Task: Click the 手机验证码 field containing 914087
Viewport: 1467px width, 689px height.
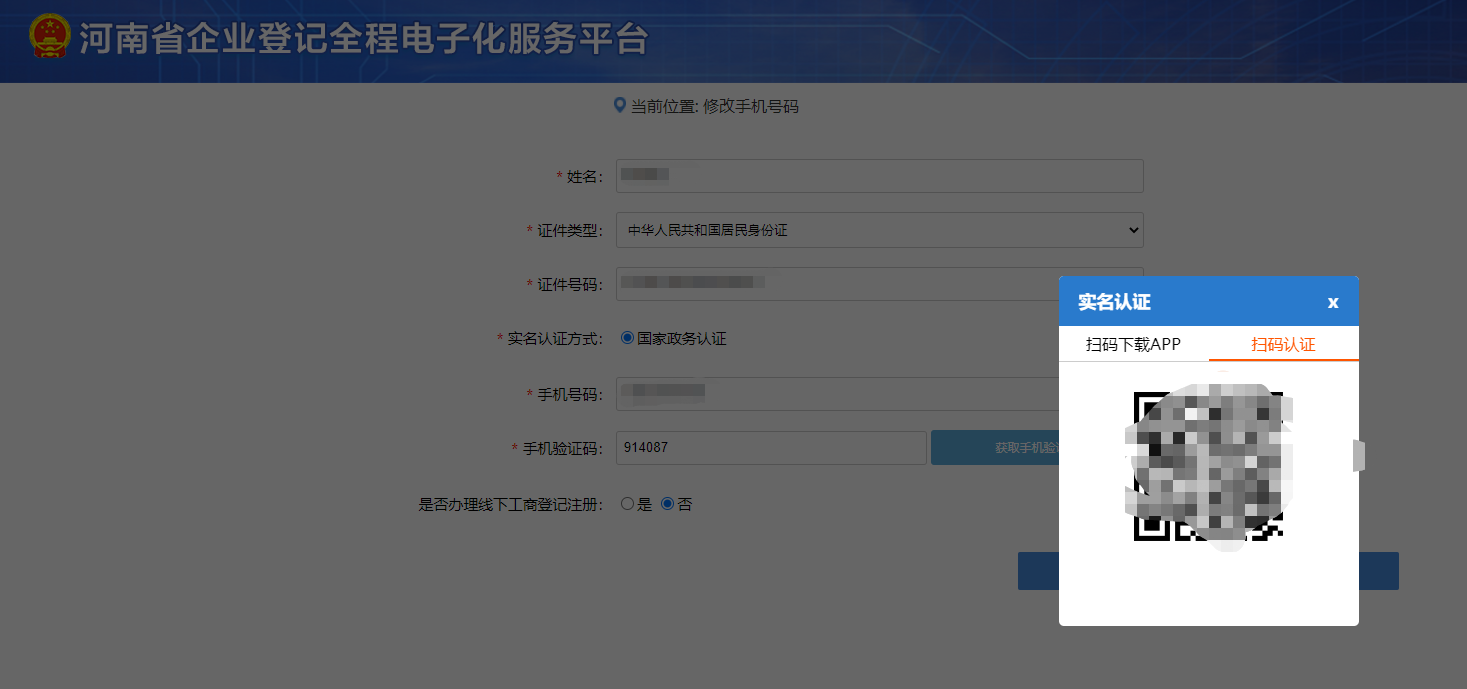Action: click(771, 448)
